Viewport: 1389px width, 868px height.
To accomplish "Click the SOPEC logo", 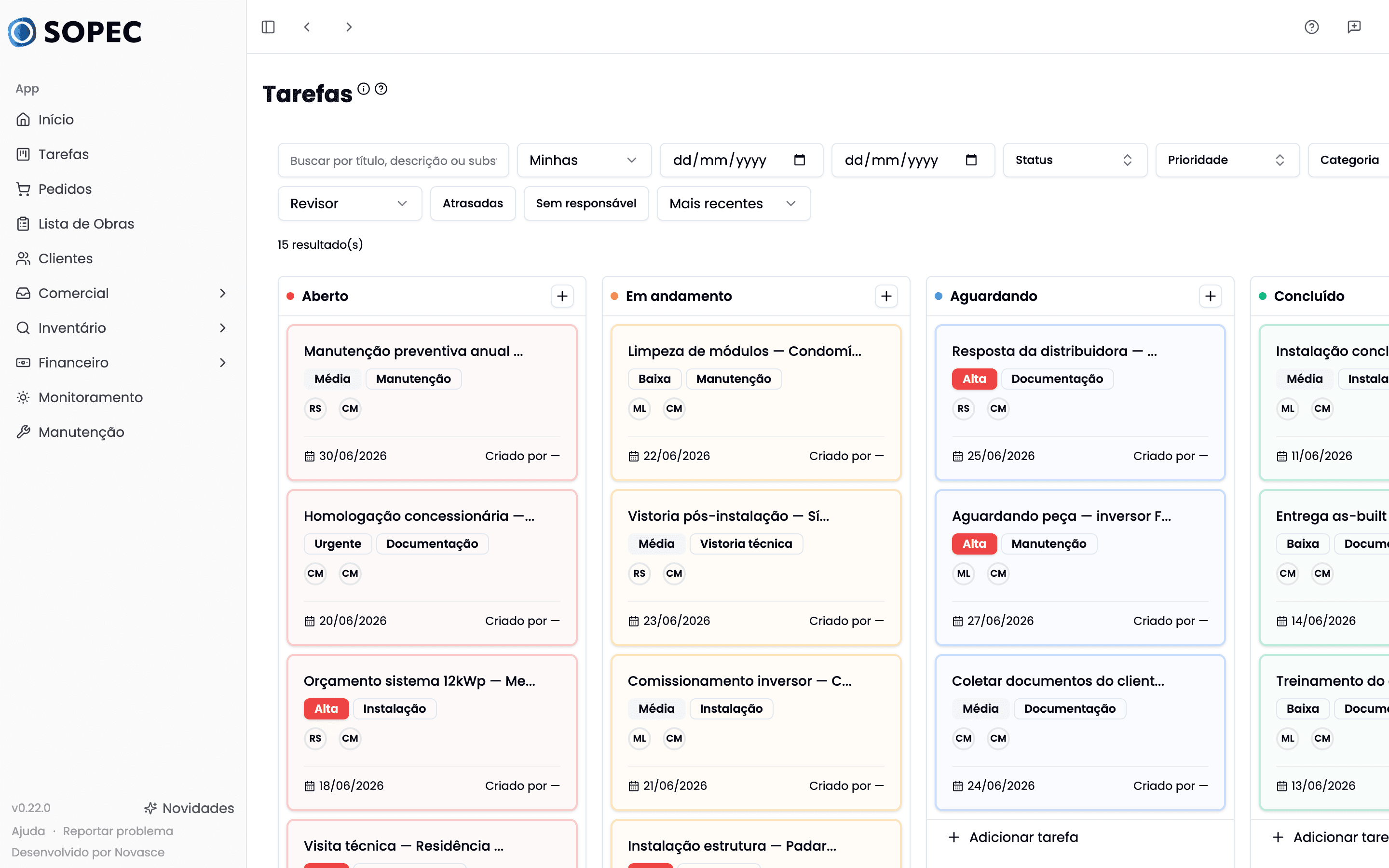I will pos(75,31).
